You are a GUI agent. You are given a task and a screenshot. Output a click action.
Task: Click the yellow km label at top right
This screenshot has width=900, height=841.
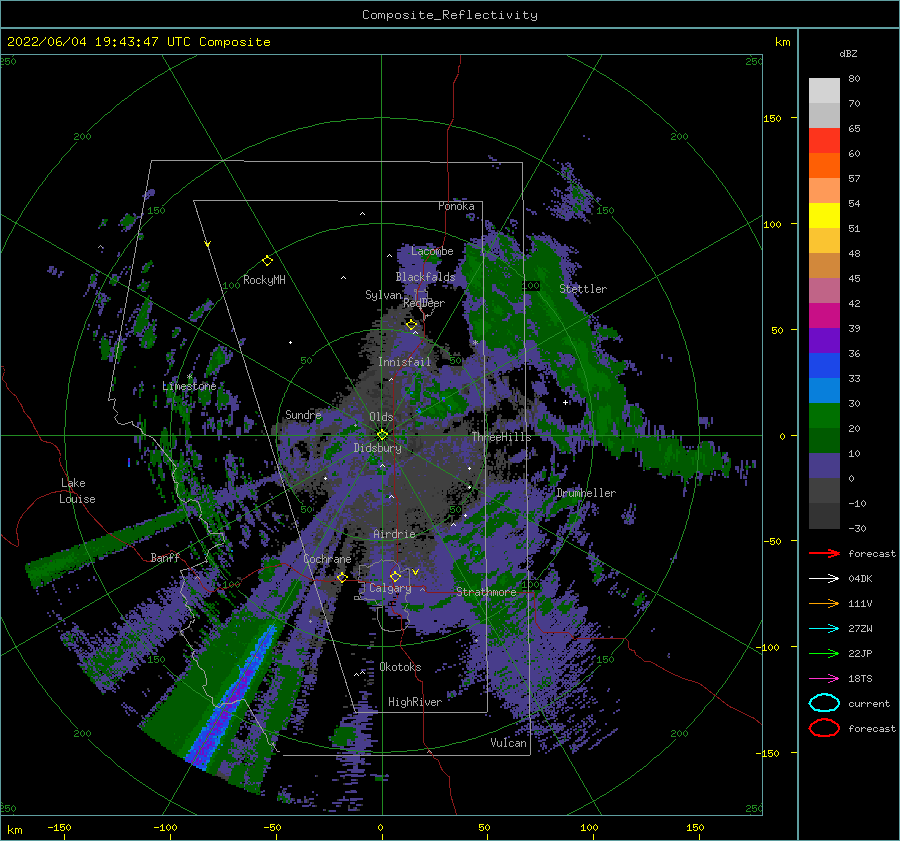(782, 42)
